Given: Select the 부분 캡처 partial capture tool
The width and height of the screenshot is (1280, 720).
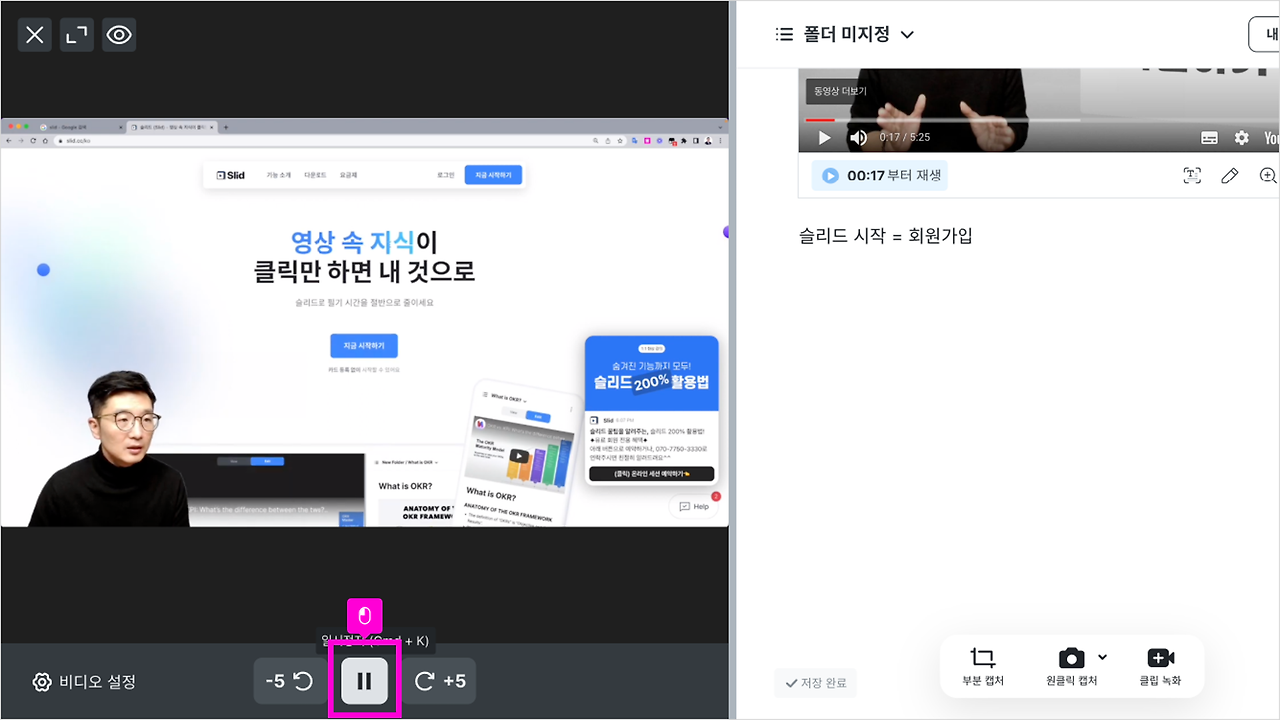Looking at the screenshot, I should [981, 666].
